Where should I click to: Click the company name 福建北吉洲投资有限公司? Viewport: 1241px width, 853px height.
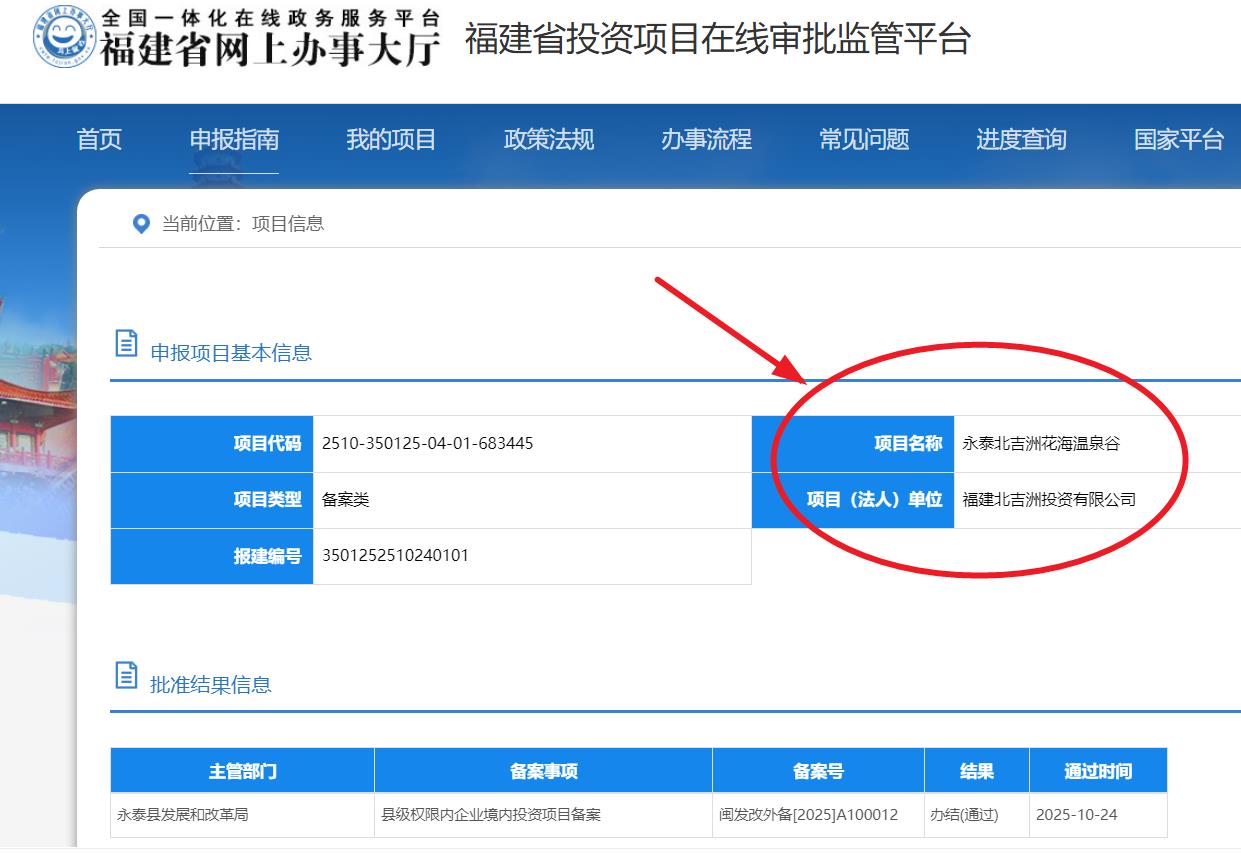[x=1049, y=500]
